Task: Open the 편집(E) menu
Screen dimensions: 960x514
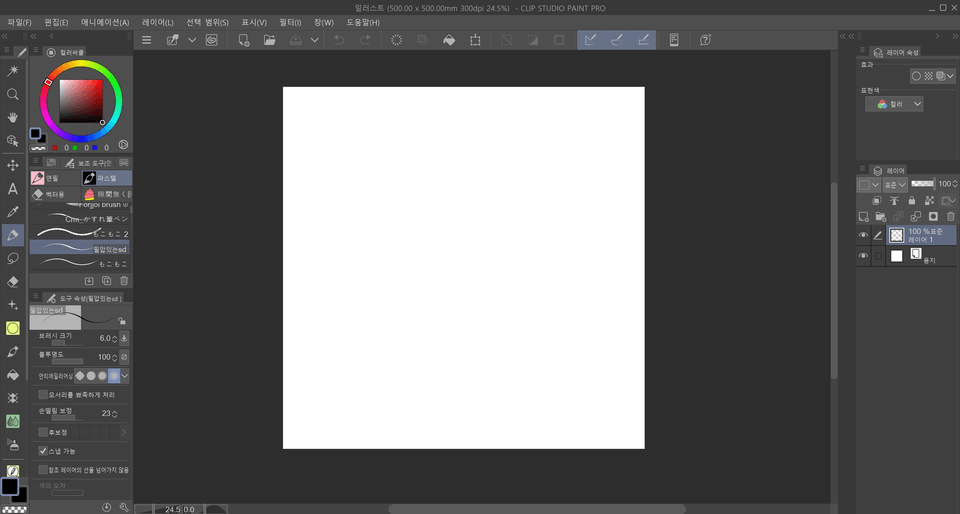Action: pos(56,22)
